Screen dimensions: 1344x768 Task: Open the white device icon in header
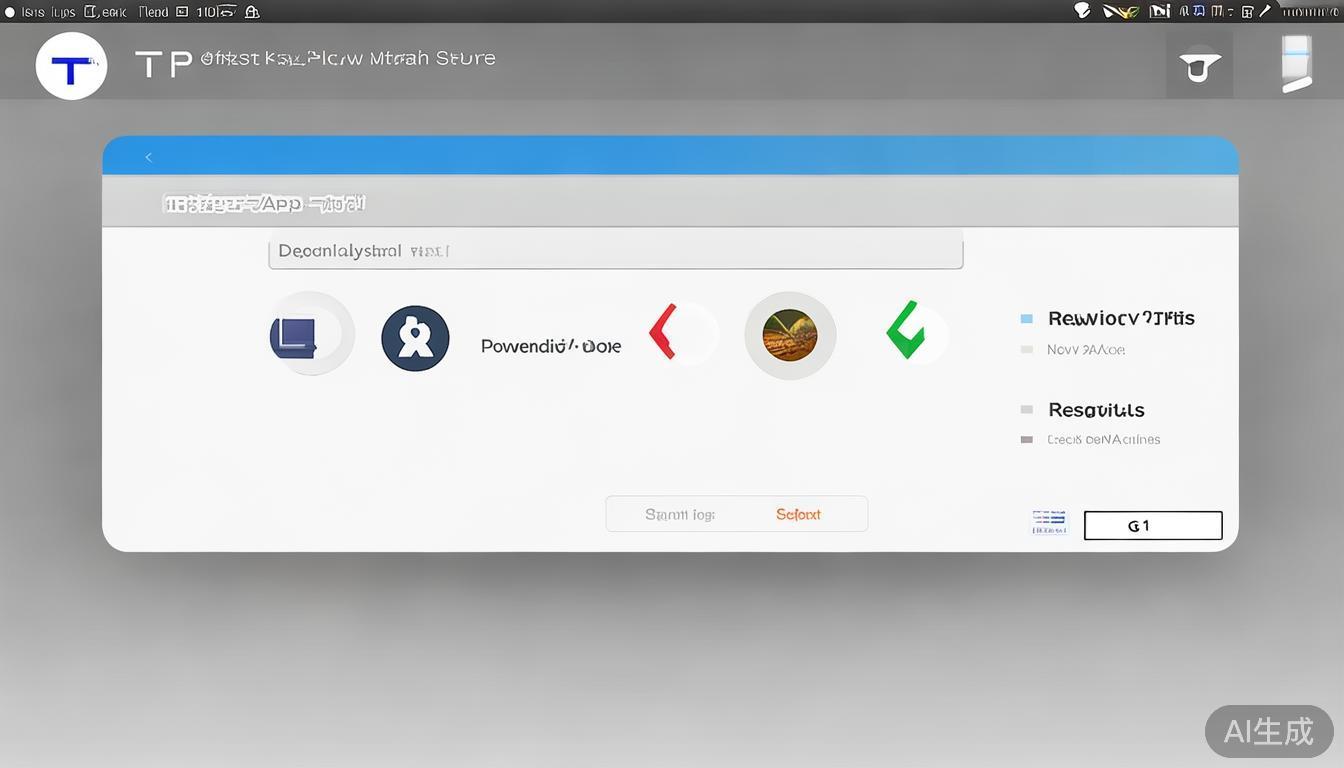point(1296,64)
